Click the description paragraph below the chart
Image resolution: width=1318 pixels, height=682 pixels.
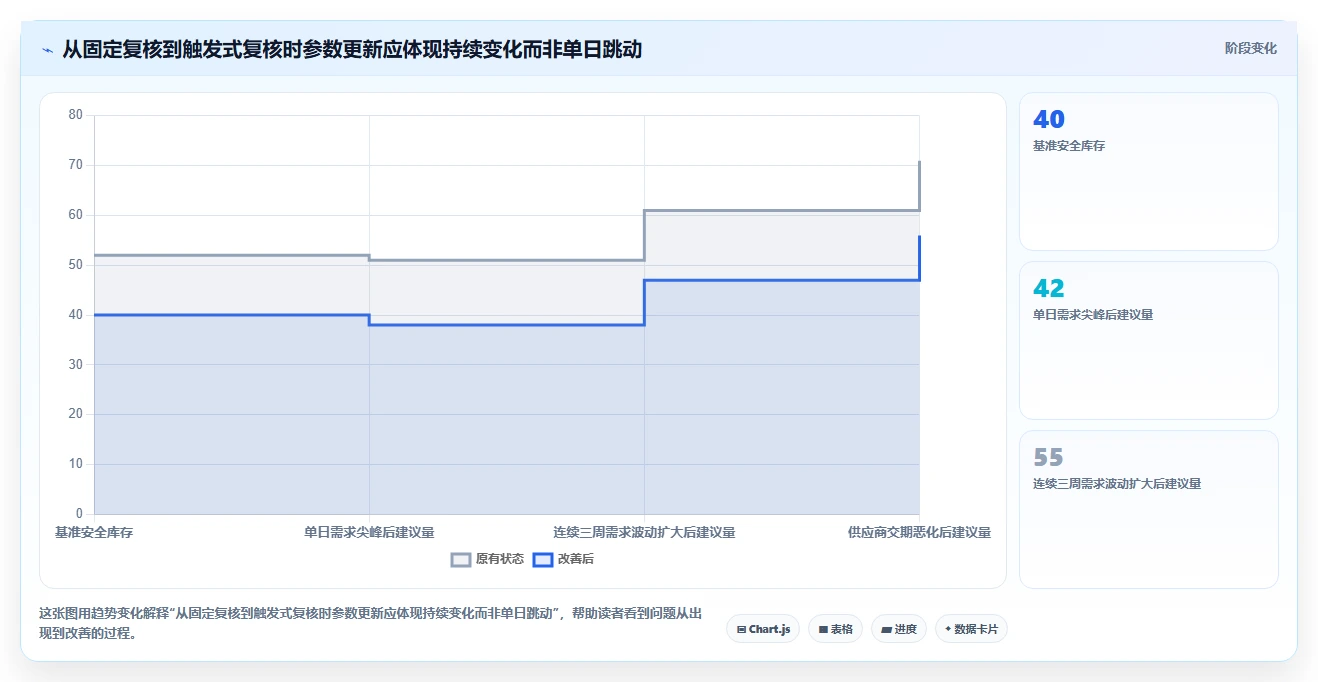tap(370, 623)
